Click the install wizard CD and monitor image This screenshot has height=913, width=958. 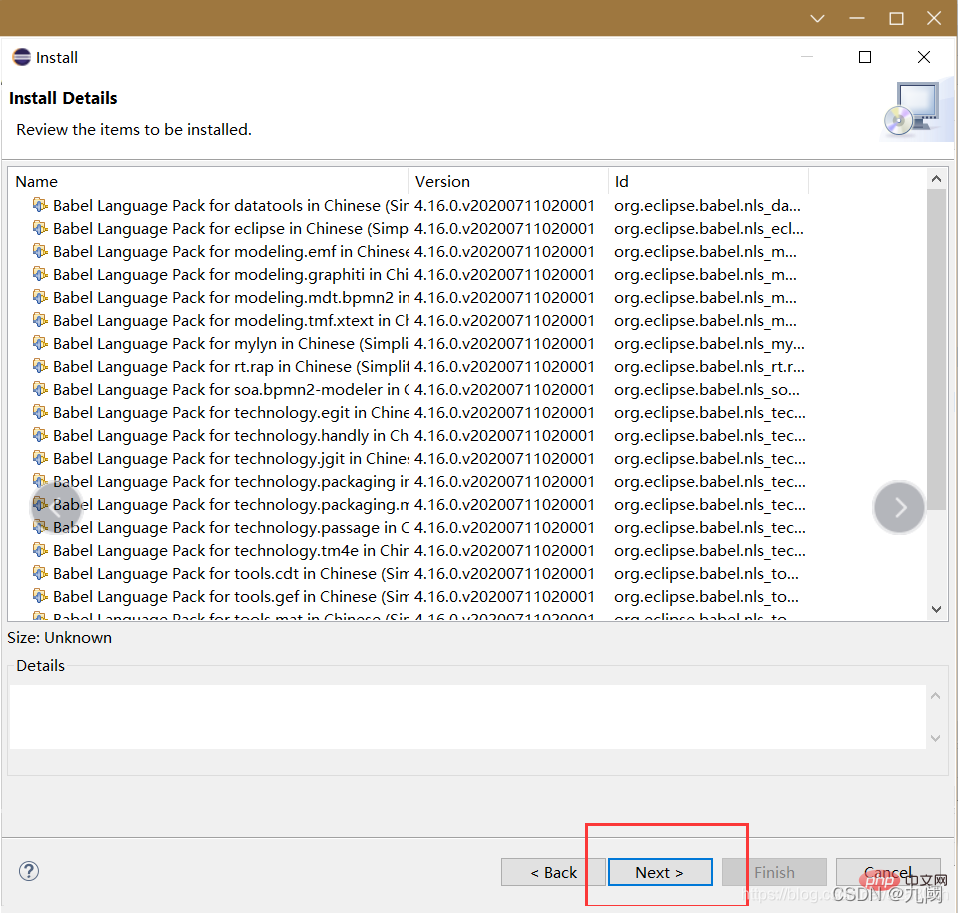click(x=915, y=110)
